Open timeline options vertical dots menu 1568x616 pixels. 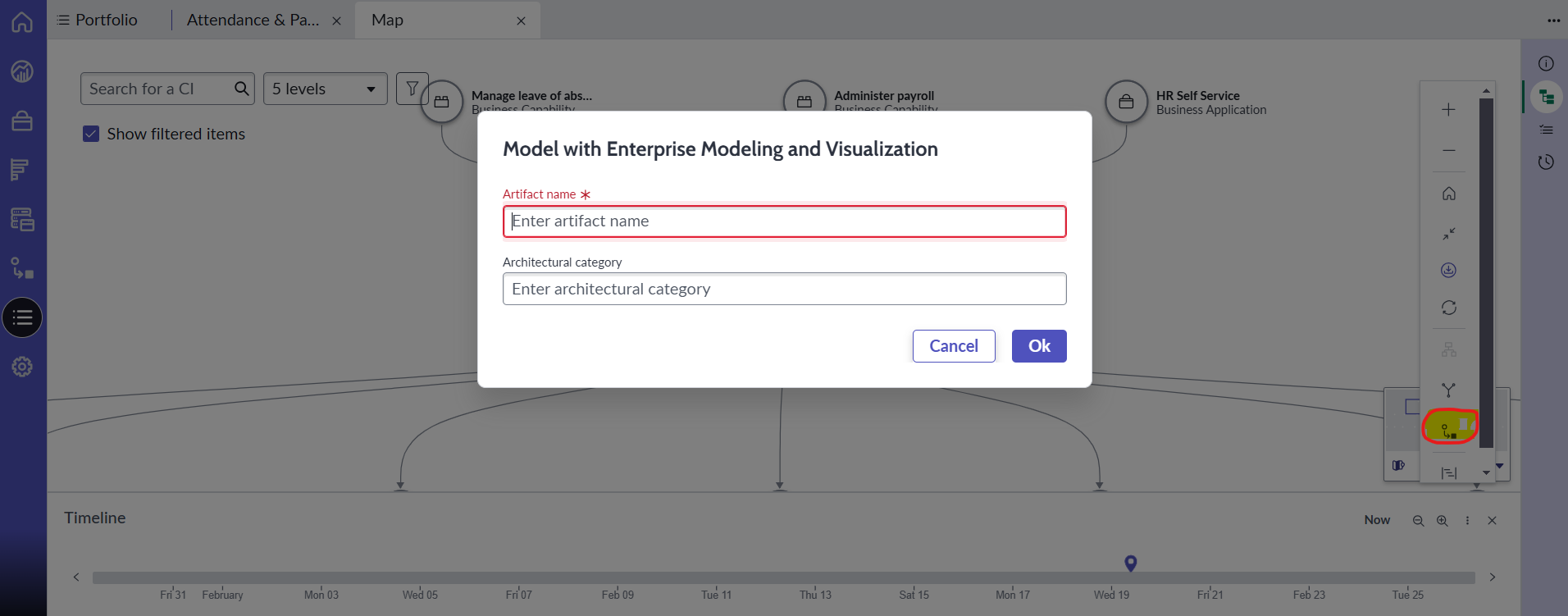click(x=1468, y=521)
